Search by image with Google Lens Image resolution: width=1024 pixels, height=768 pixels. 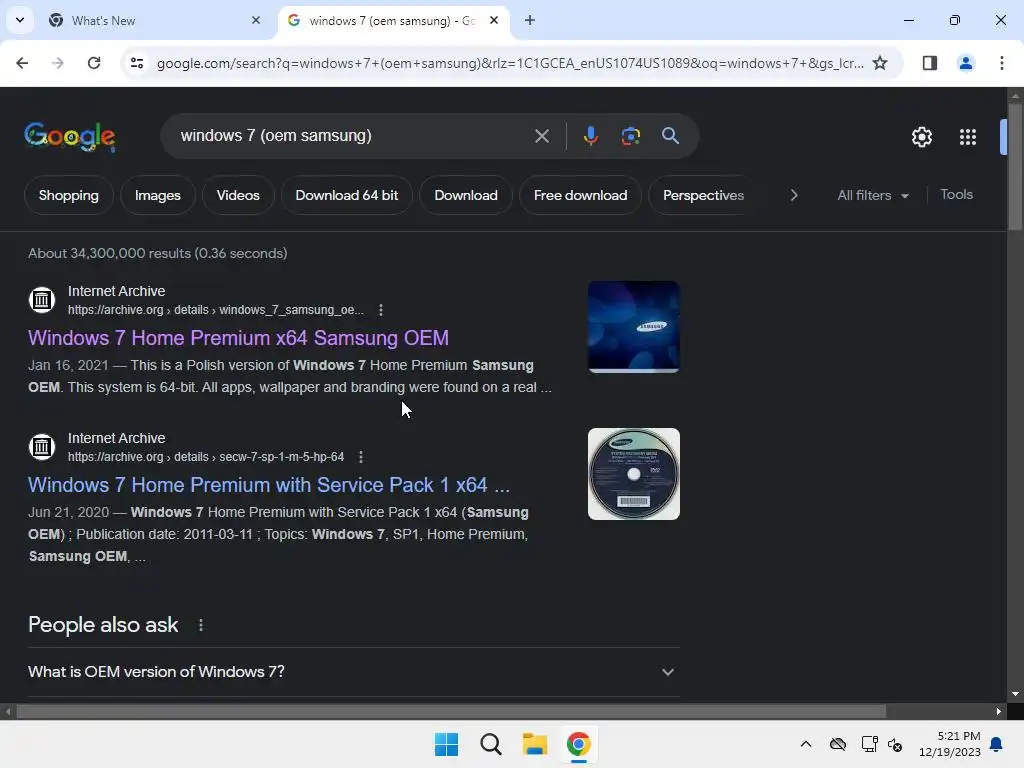(630, 136)
